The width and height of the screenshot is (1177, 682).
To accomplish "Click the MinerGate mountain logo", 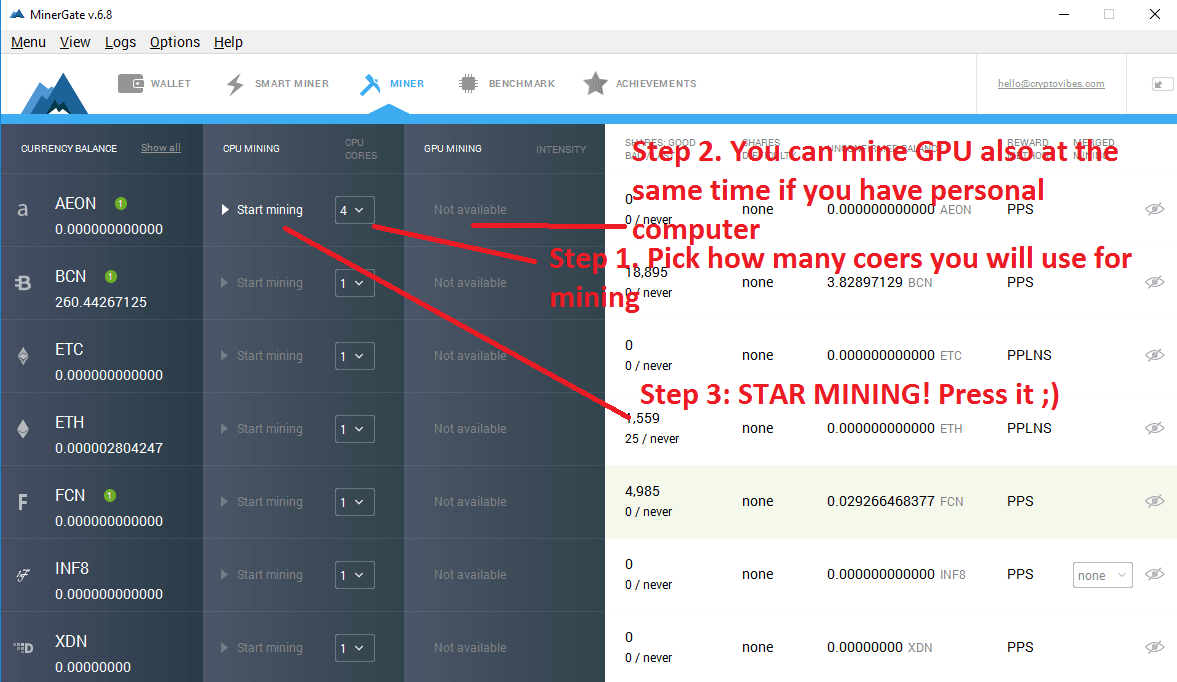I will tap(55, 93).
